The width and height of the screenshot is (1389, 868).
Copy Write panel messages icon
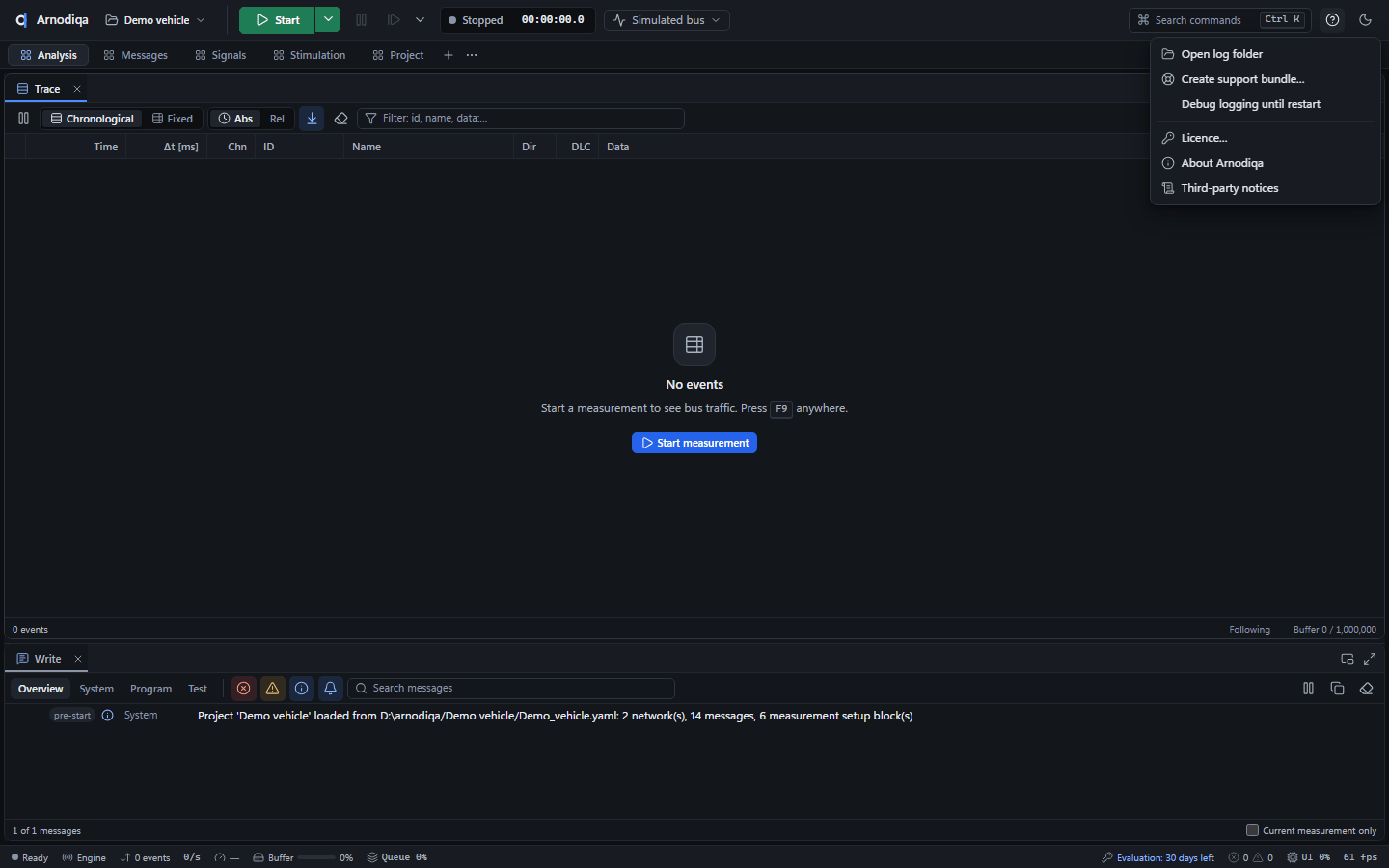pyautogui.click(x=1337, y=689)
